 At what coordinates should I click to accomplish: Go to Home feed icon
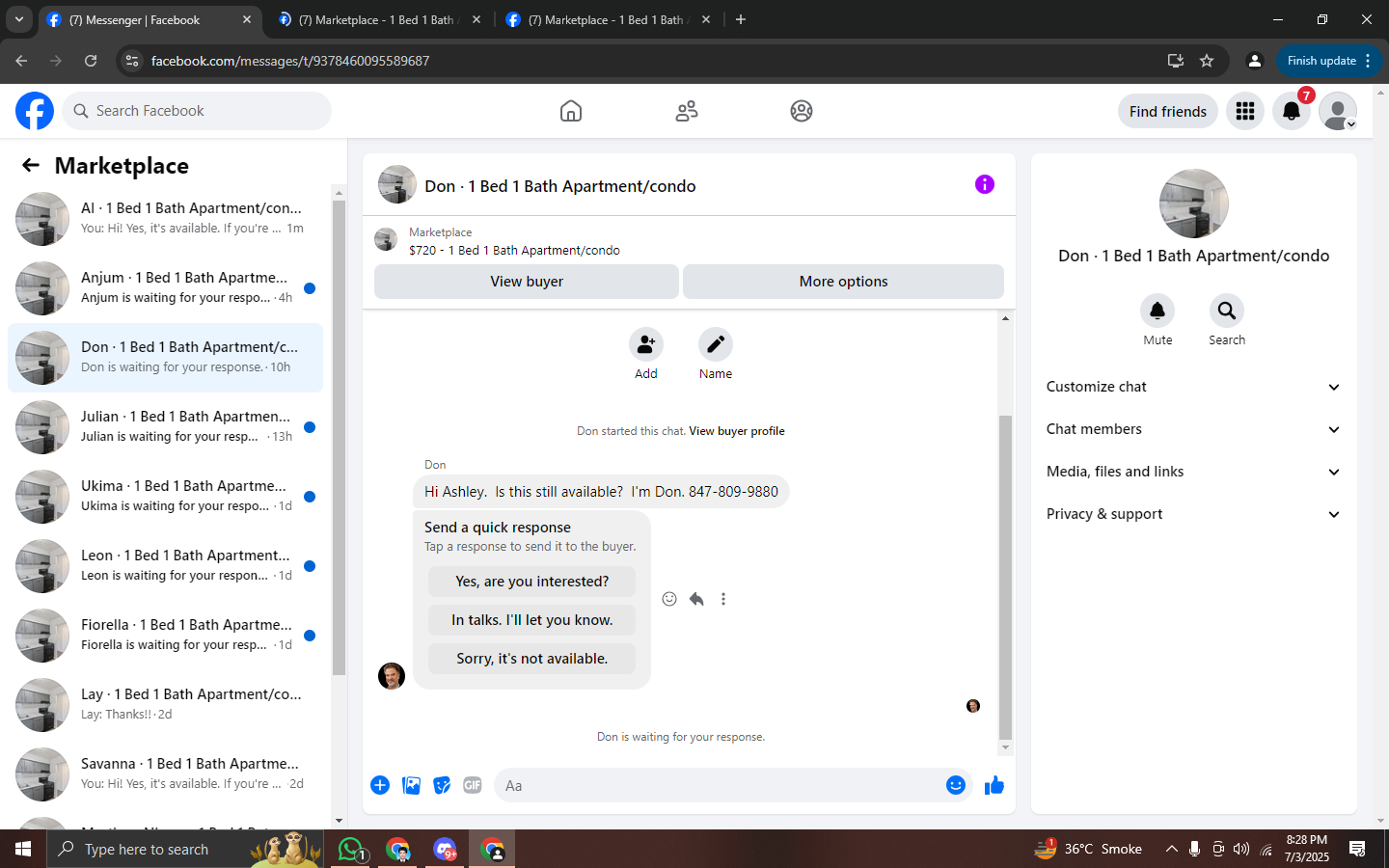coord(571,111)
